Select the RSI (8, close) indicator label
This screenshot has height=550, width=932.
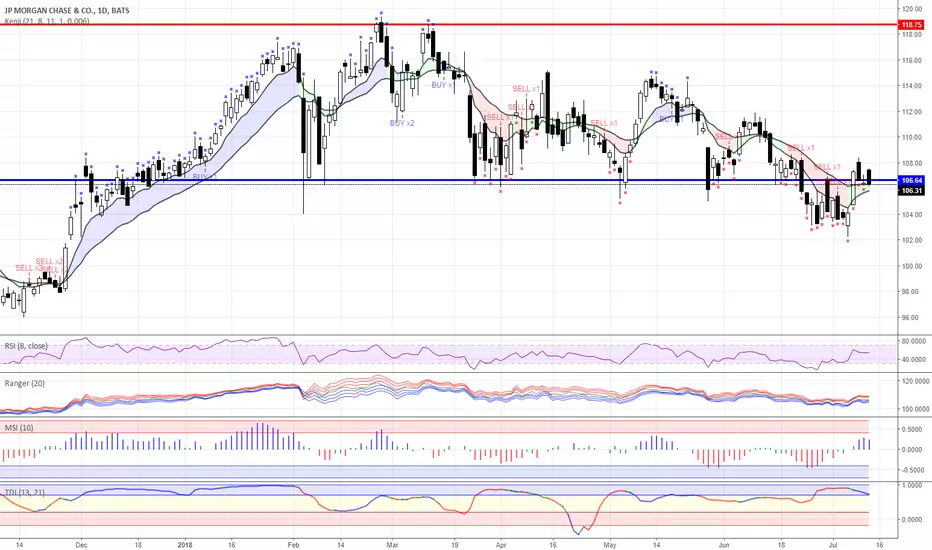coord(26,346)
